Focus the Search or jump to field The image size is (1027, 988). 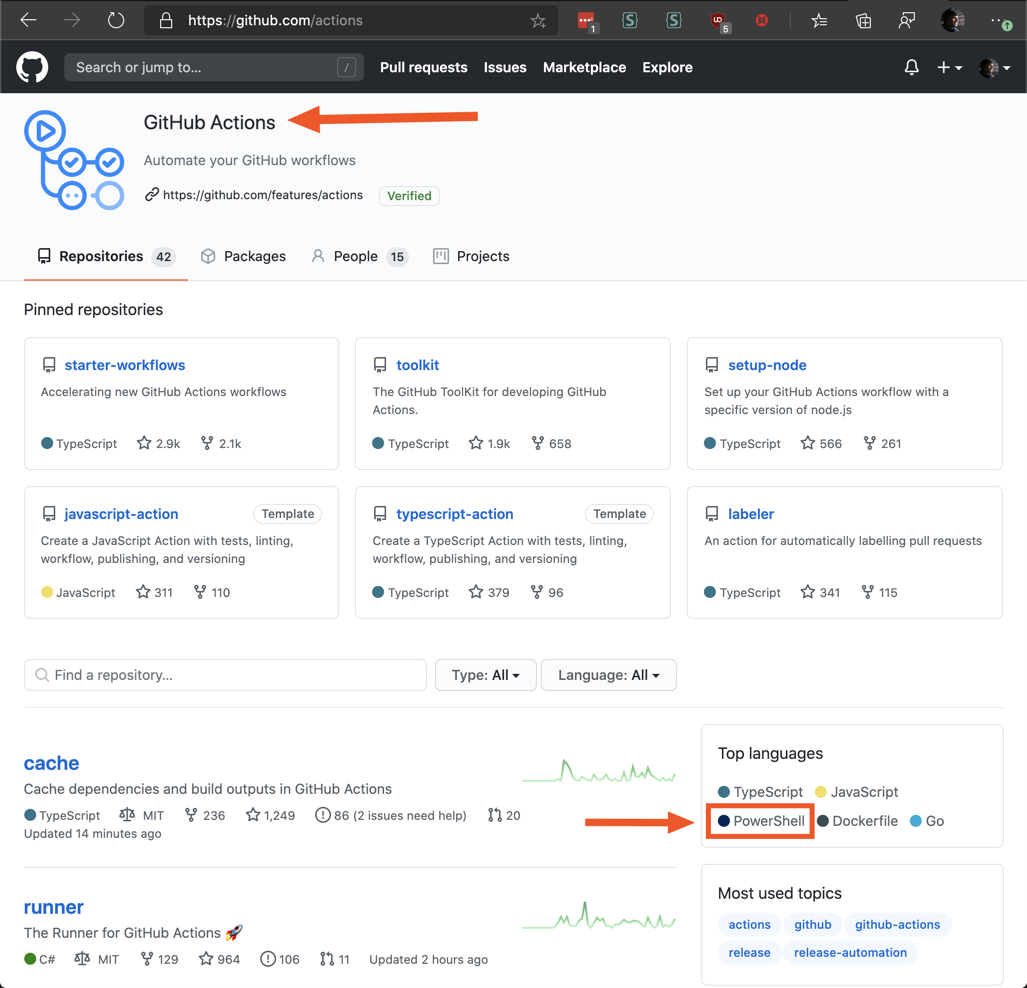[x=214, y=67]
